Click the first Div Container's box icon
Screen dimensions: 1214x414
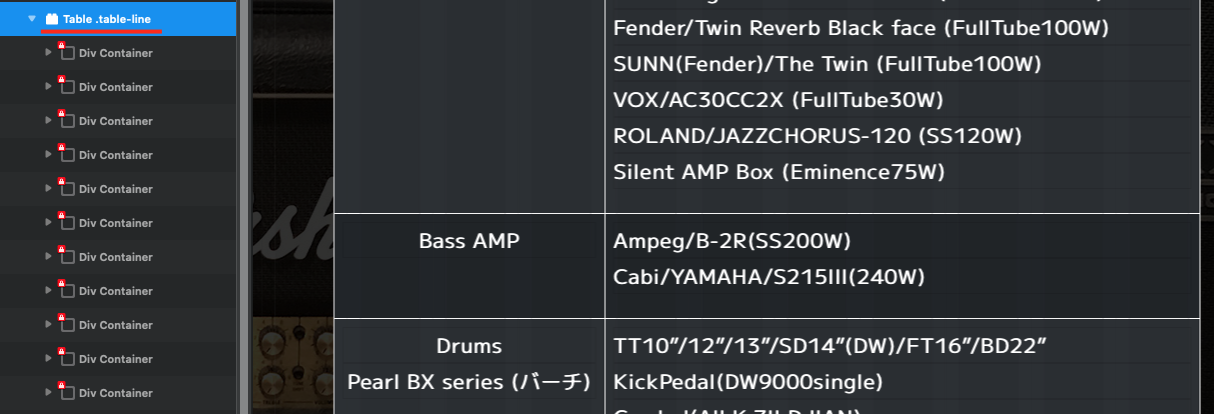coord(68,54)
